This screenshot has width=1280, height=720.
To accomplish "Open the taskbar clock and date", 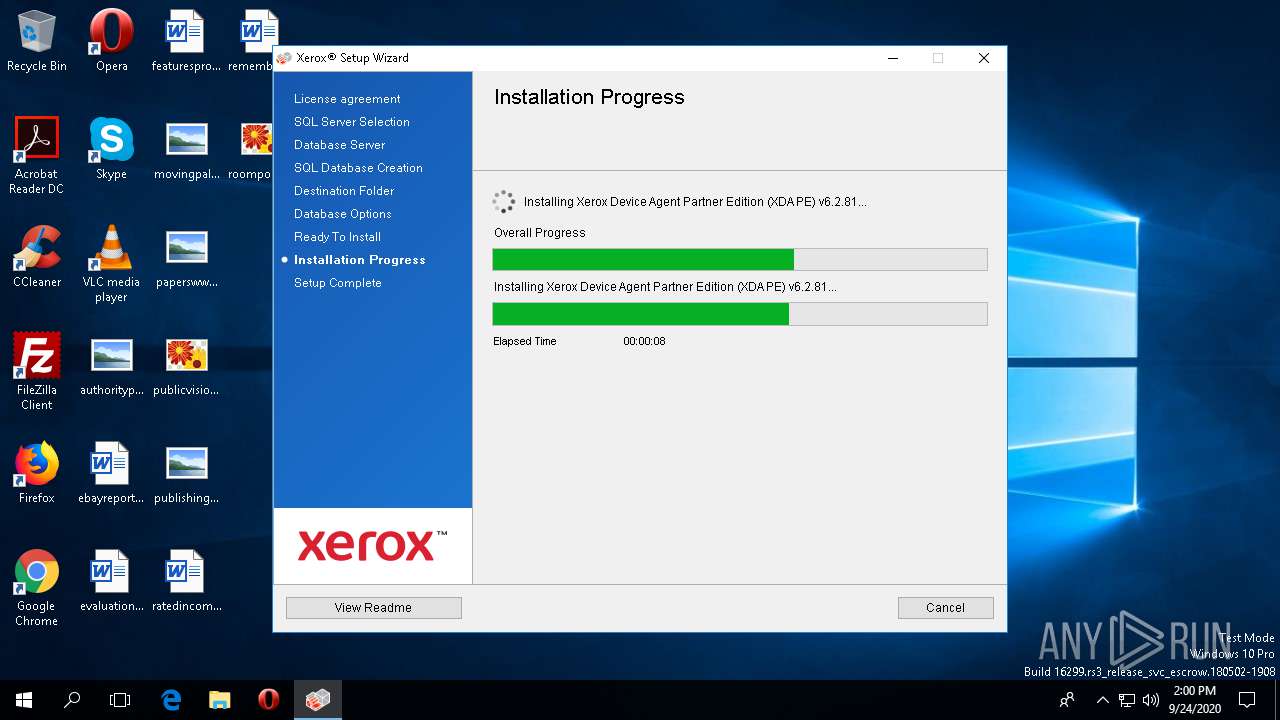I will 1194,700.
